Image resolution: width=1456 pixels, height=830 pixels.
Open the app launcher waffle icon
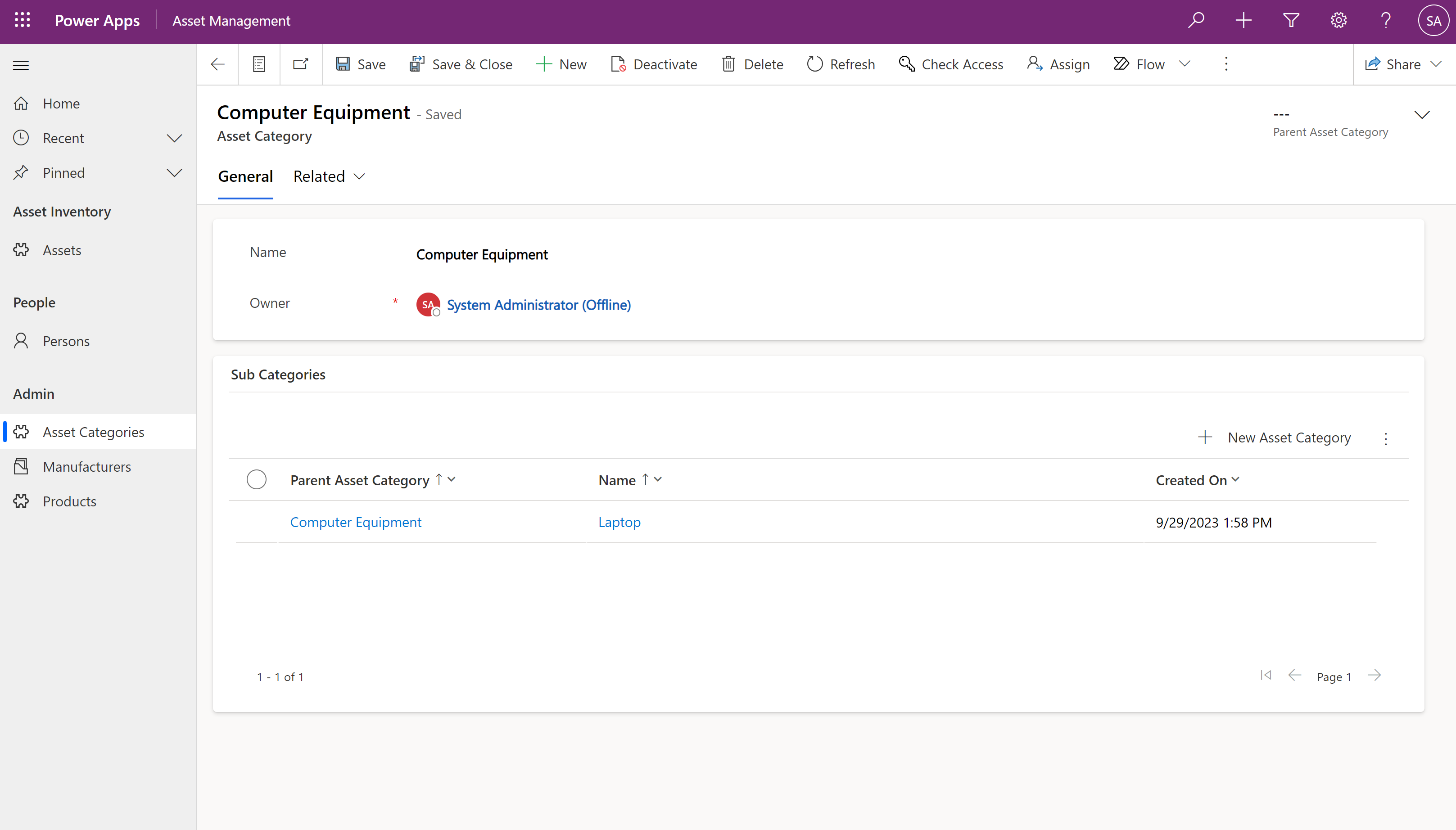click(x=22, y=21)
